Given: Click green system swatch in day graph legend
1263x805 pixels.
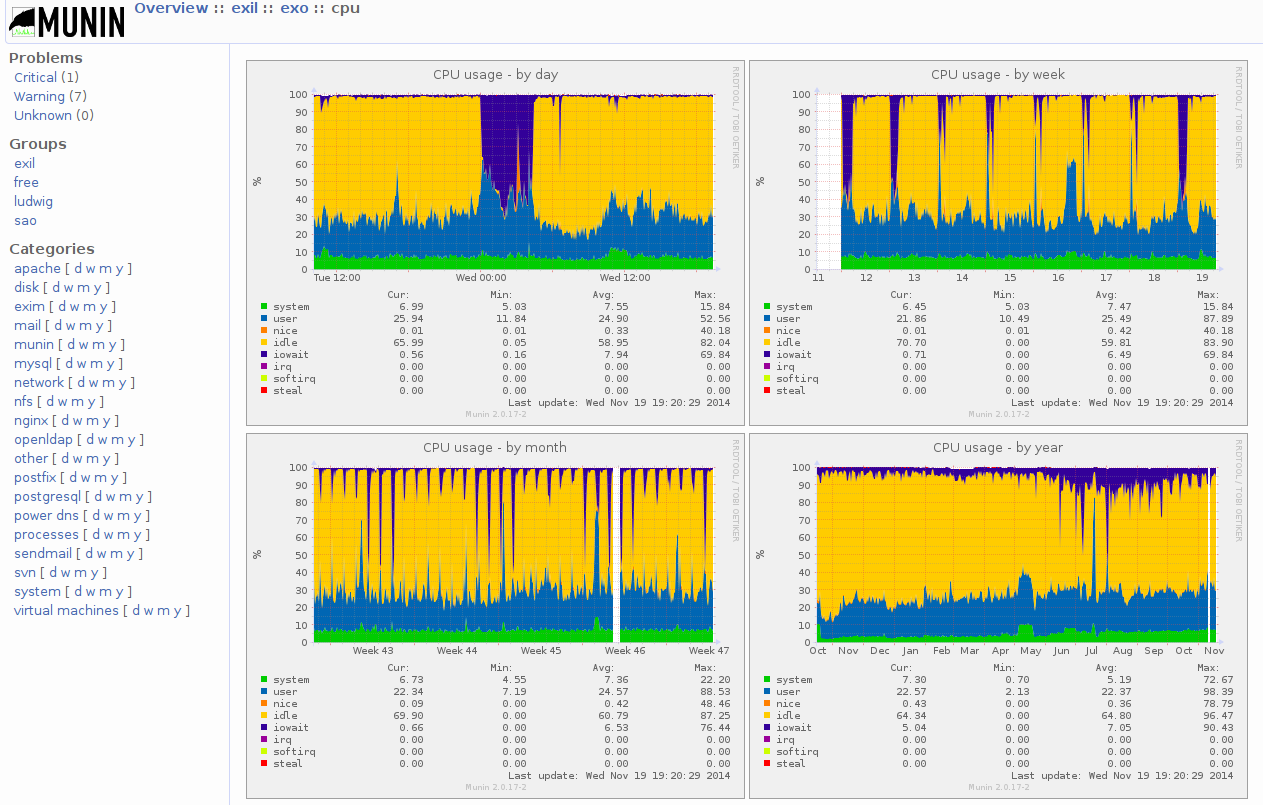Looking at the screenshot, I should tap(264, 307).
